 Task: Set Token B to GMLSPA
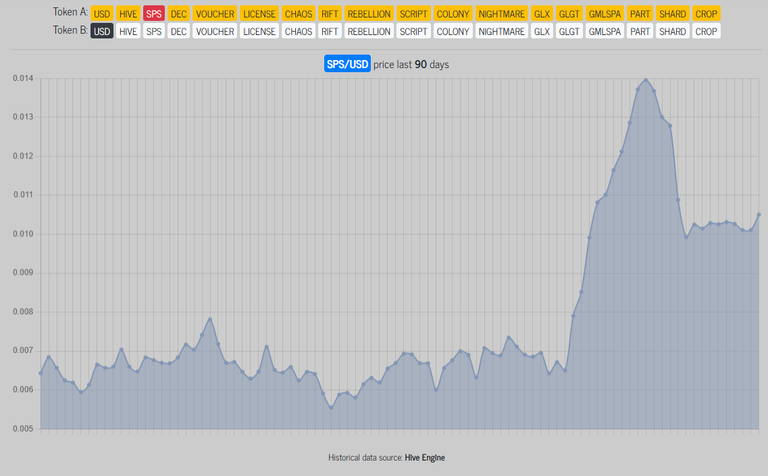604,31
